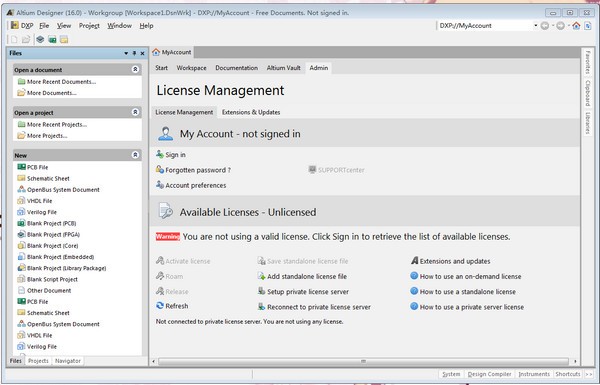Viewport: 600px width, 385px height.
Task: Collapse the Open a project section
Action: click(135, 112)
